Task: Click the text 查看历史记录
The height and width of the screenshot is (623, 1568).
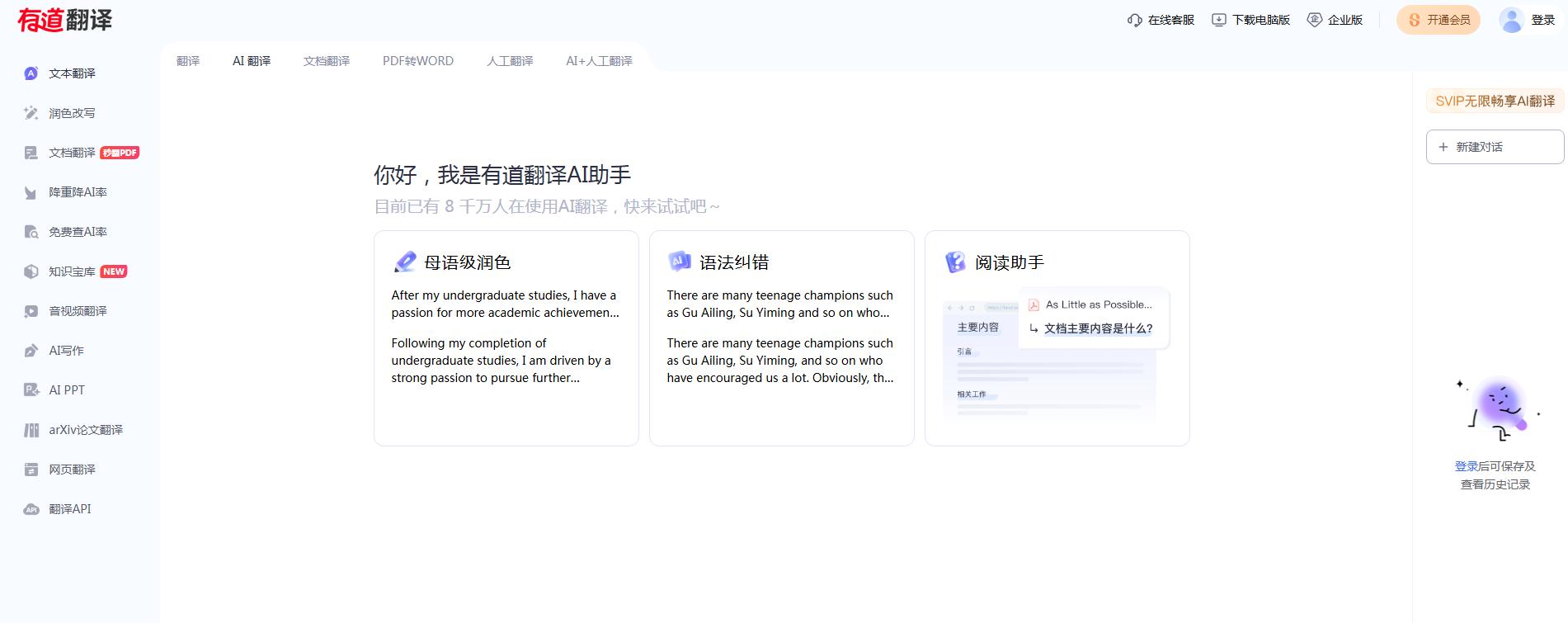Action: 1495,484
